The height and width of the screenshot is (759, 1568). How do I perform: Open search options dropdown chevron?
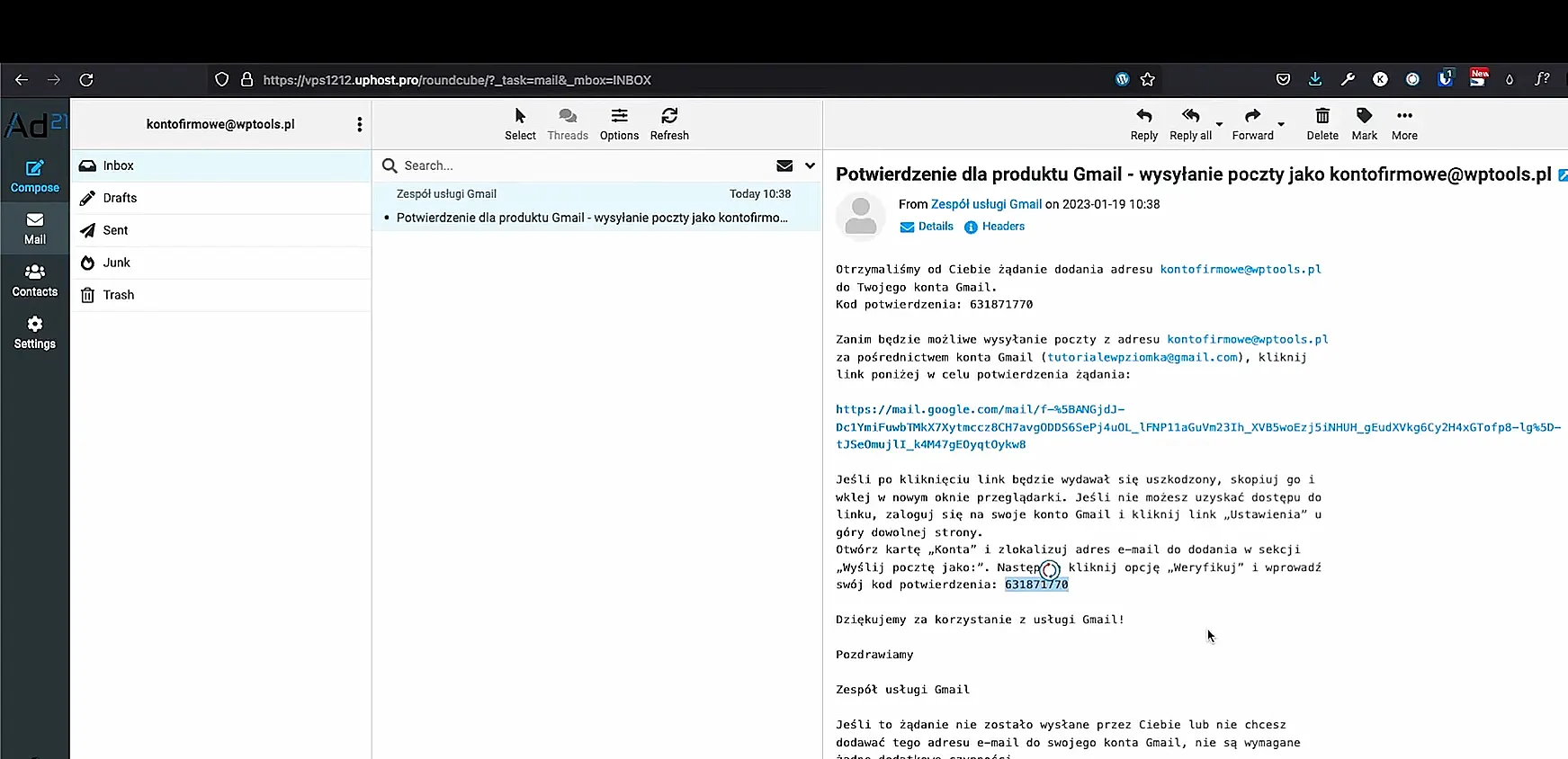(x=810, y=165)
